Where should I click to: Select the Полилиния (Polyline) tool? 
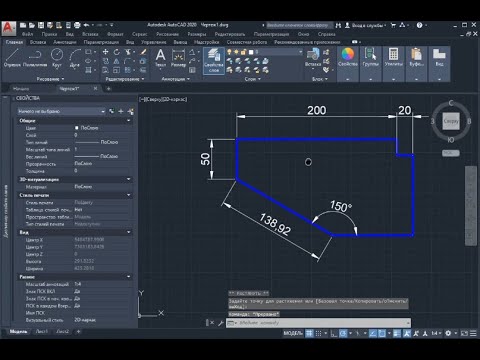[35, 58]
